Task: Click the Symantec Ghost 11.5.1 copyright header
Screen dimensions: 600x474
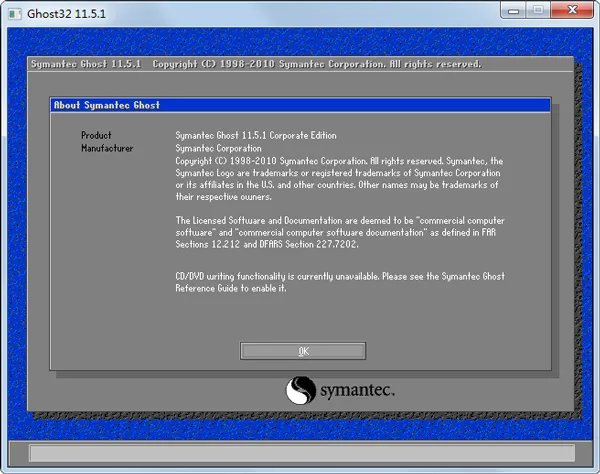Action: [255, 64]
